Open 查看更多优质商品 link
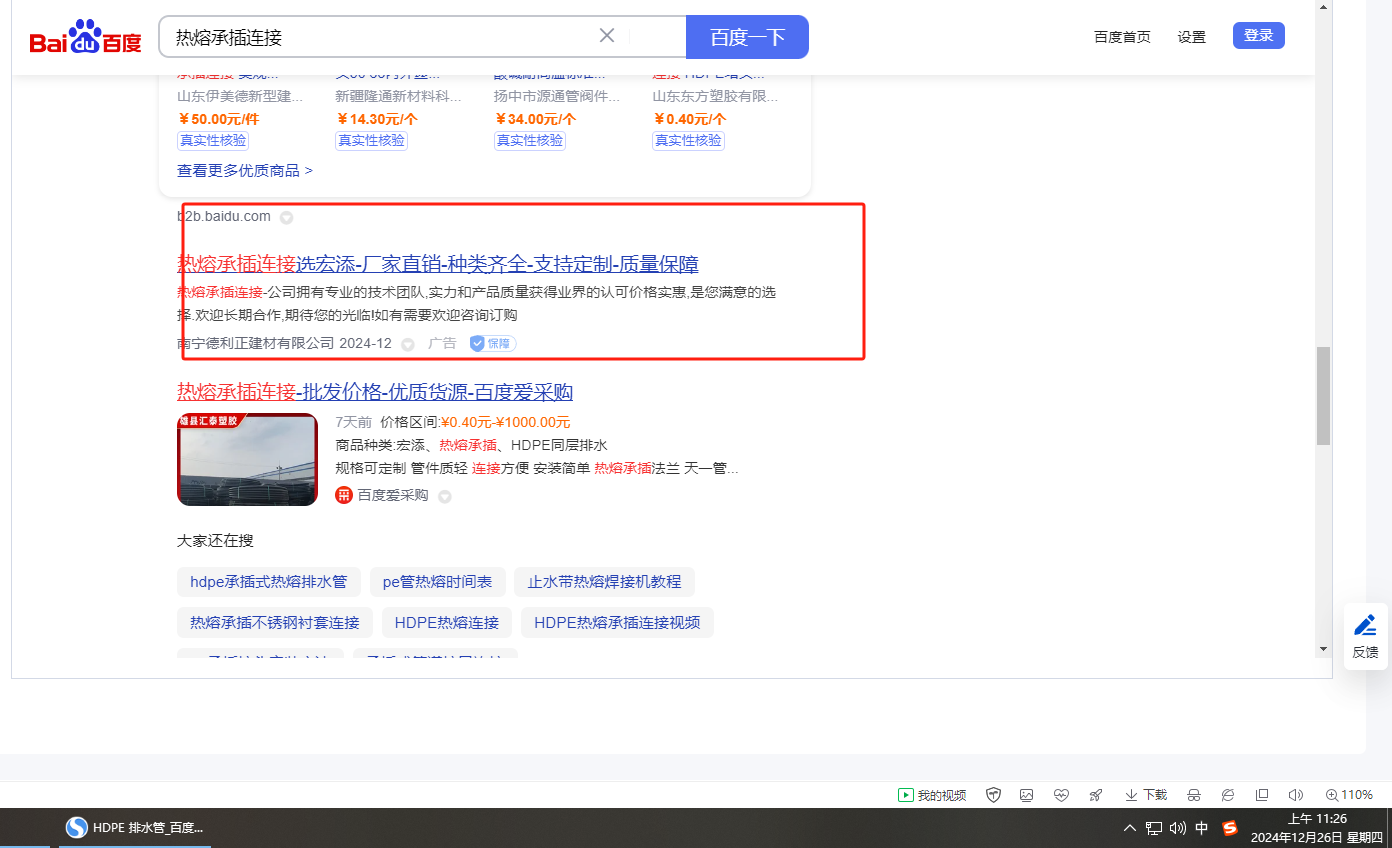The image size is (1392, 848). (x=245, y=171)
